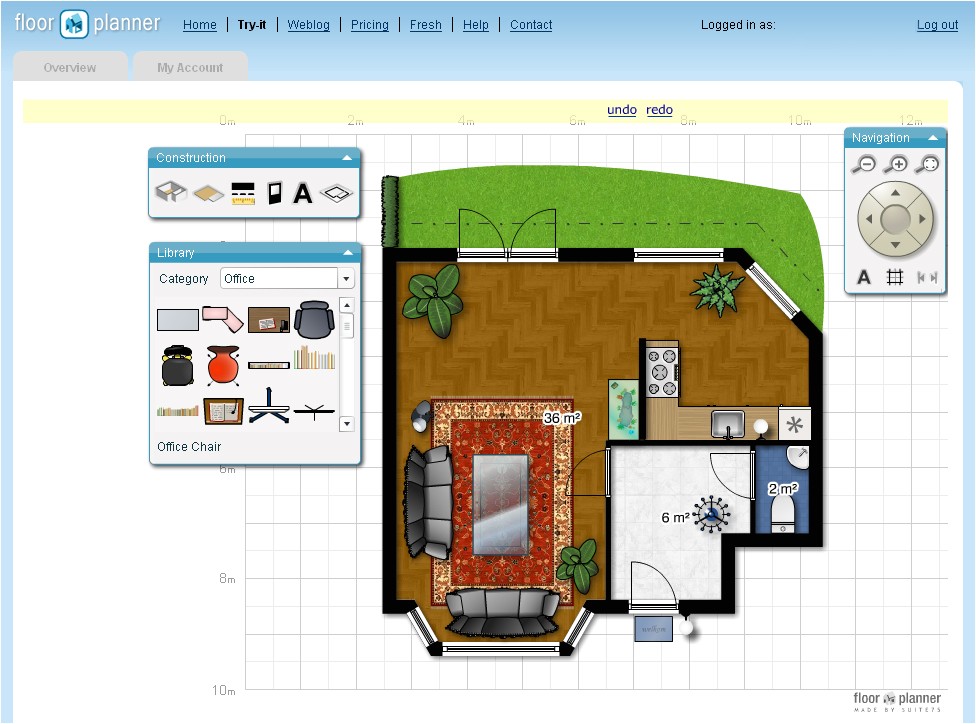Choose the door tool in Construction

[274, 192]
